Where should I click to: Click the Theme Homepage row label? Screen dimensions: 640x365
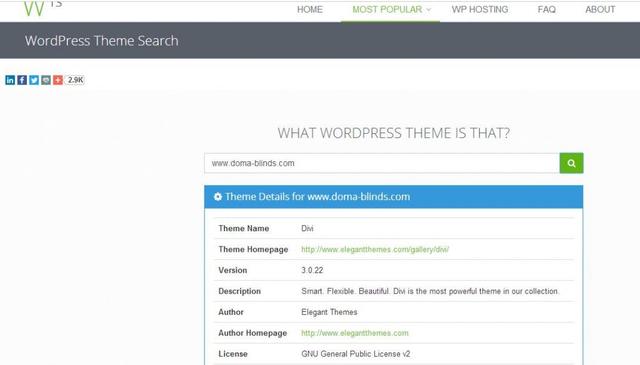[x=253, y=249]
